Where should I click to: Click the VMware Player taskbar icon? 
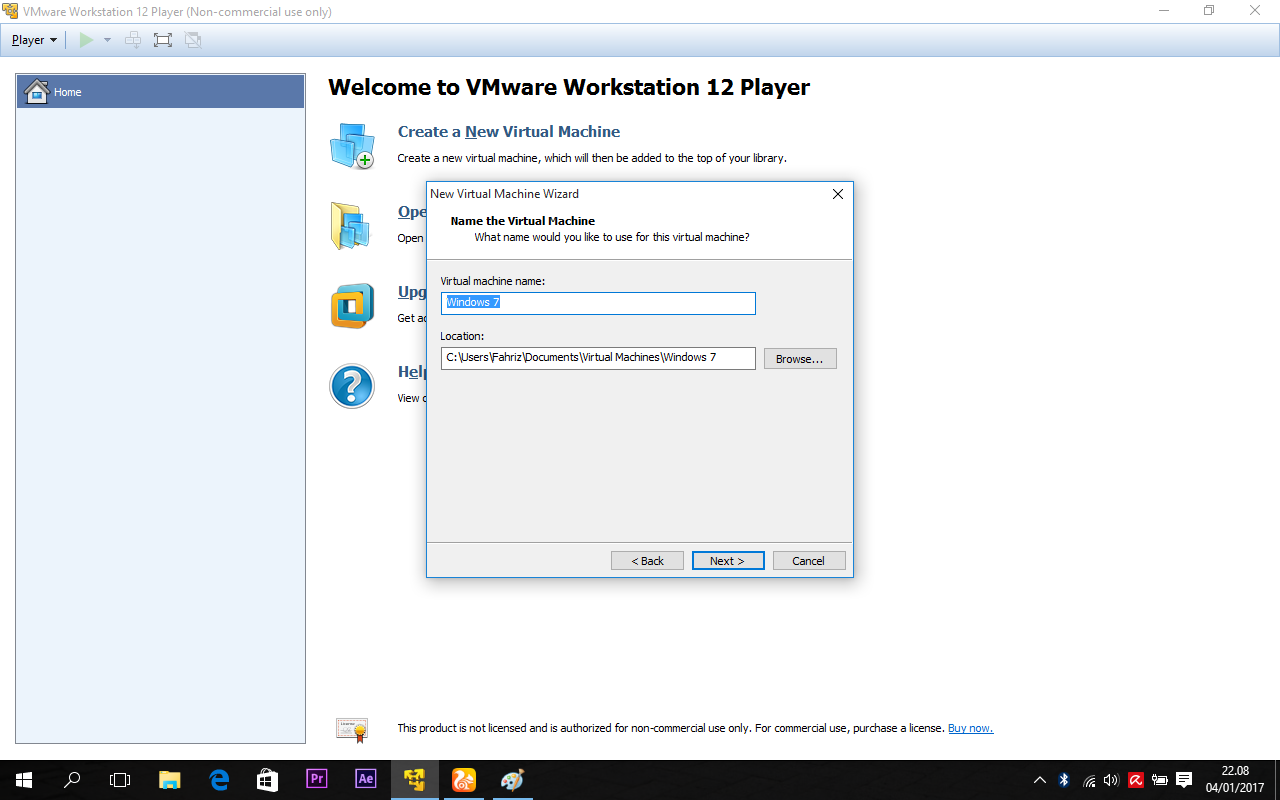click(x=415, y=780)
